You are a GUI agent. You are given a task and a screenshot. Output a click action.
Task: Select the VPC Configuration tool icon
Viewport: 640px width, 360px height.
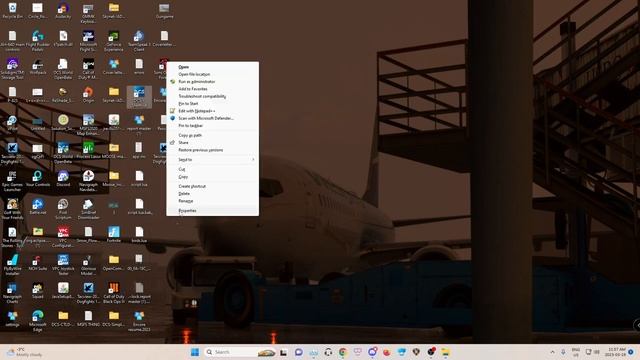click(x=63, y=237)
